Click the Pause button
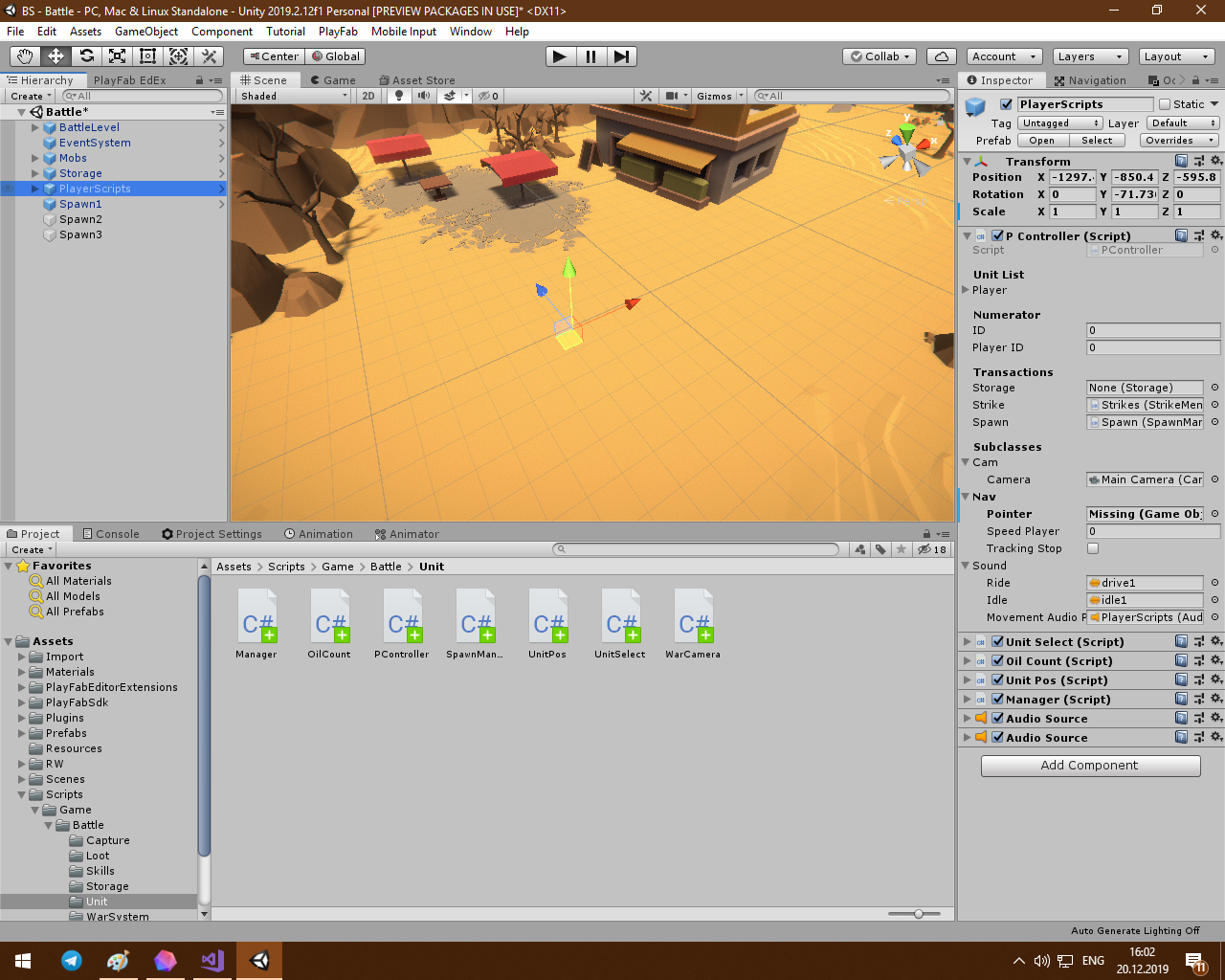Screen dimensions: 1225x980 pyautogui.click(x=590, y=56)
